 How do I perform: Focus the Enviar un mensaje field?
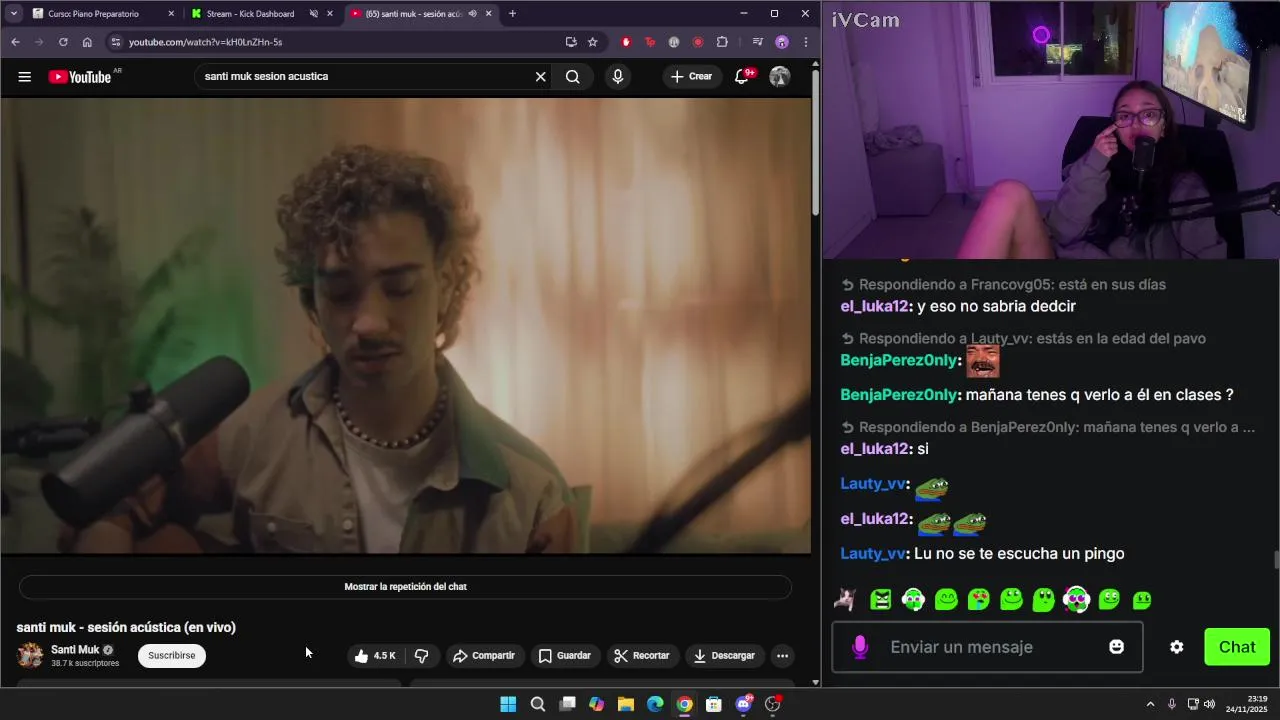click(987, 647)
